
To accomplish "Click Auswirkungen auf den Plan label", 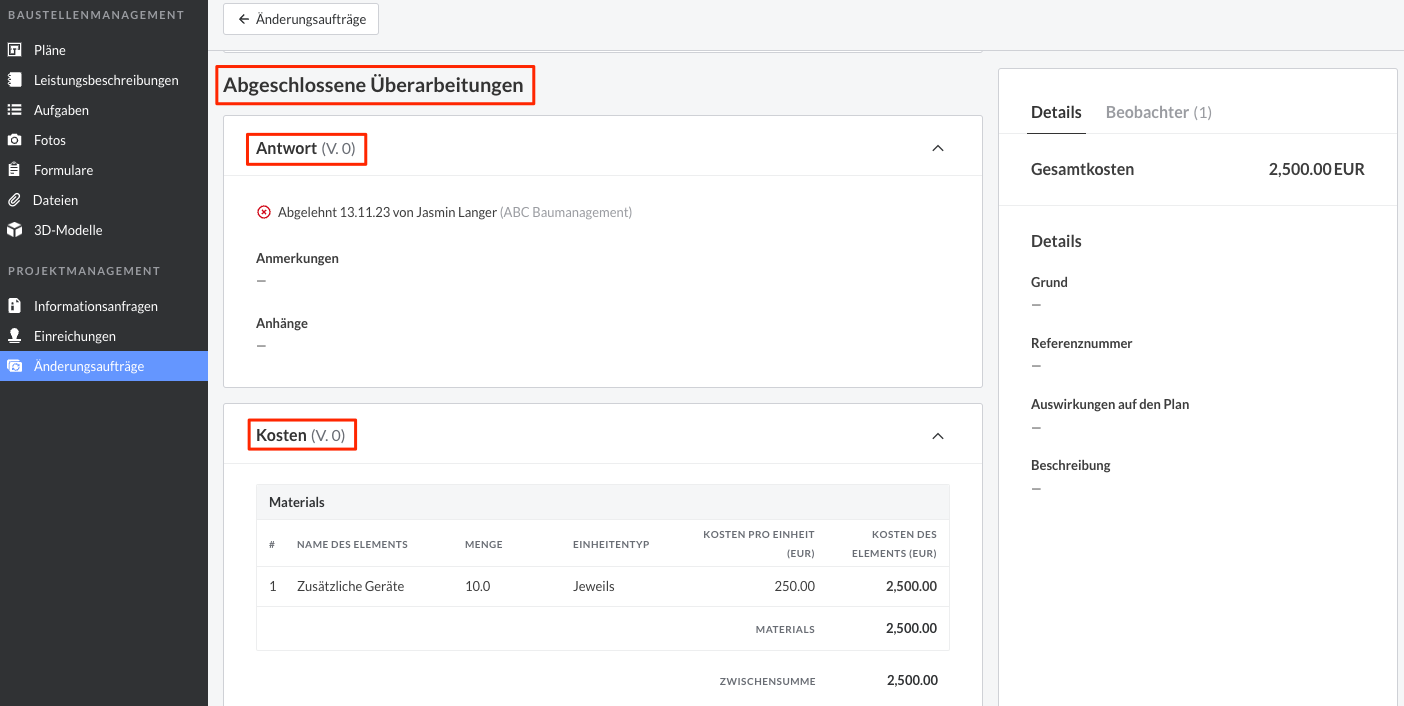I will [x=1110, y=404].
